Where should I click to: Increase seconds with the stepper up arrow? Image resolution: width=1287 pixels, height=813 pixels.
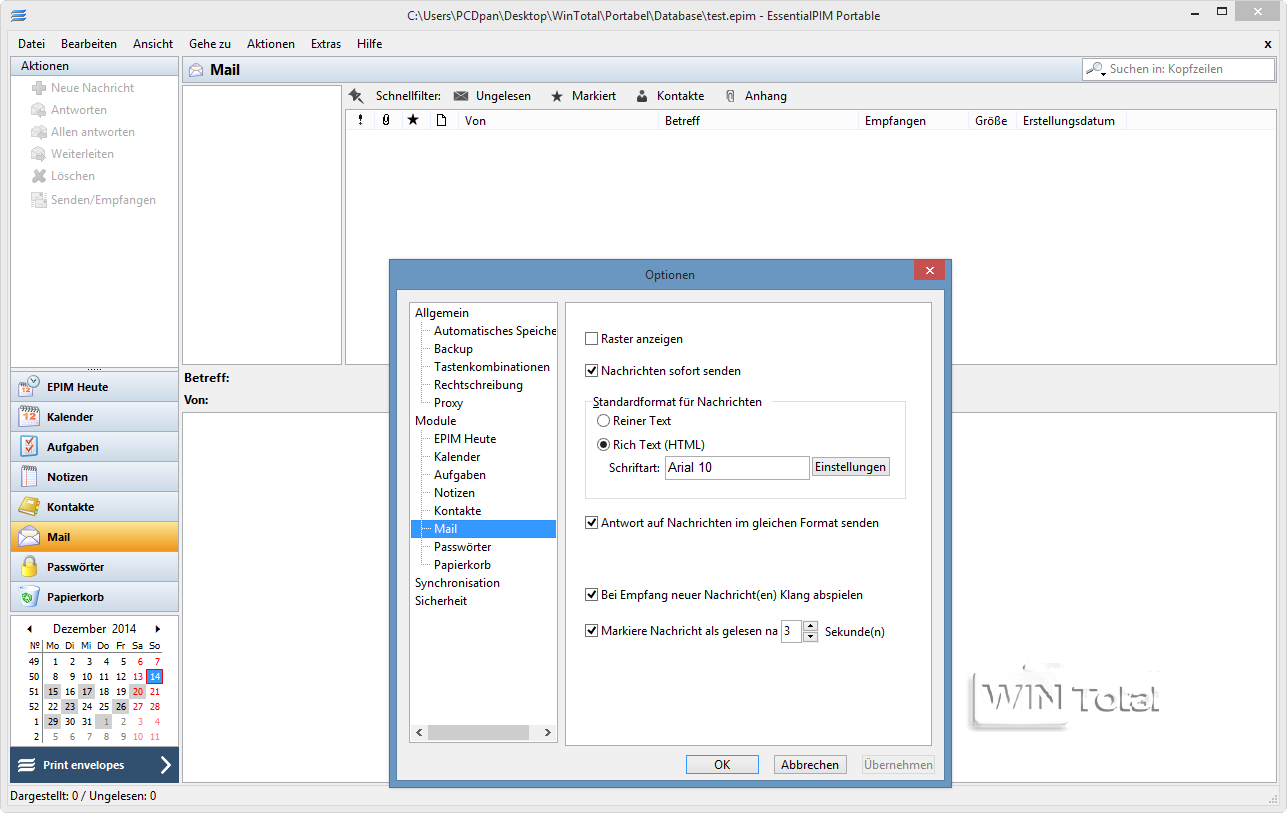810,626
